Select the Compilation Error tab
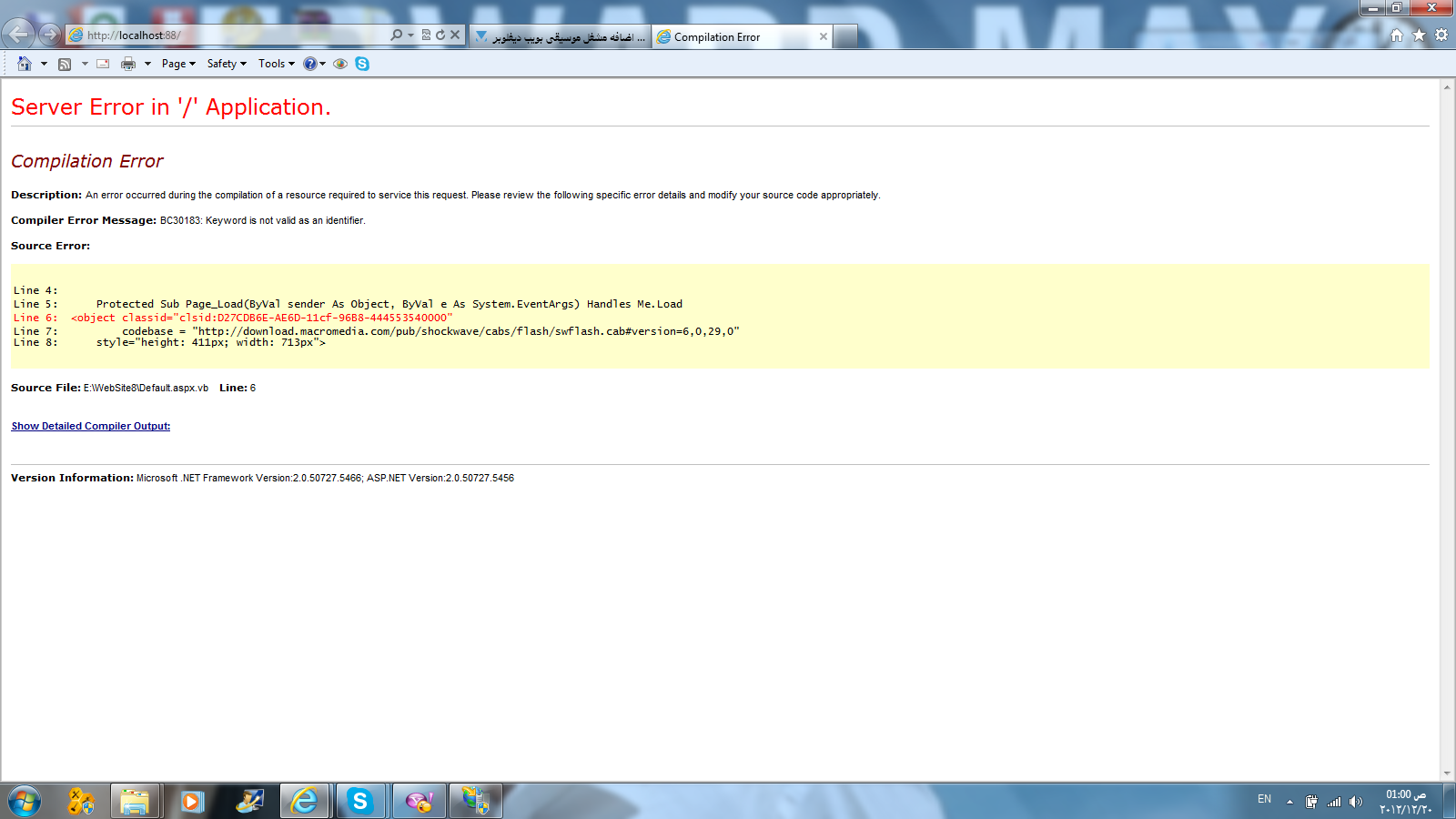This screenshot has width=1456, height=819. pos(743,37)
